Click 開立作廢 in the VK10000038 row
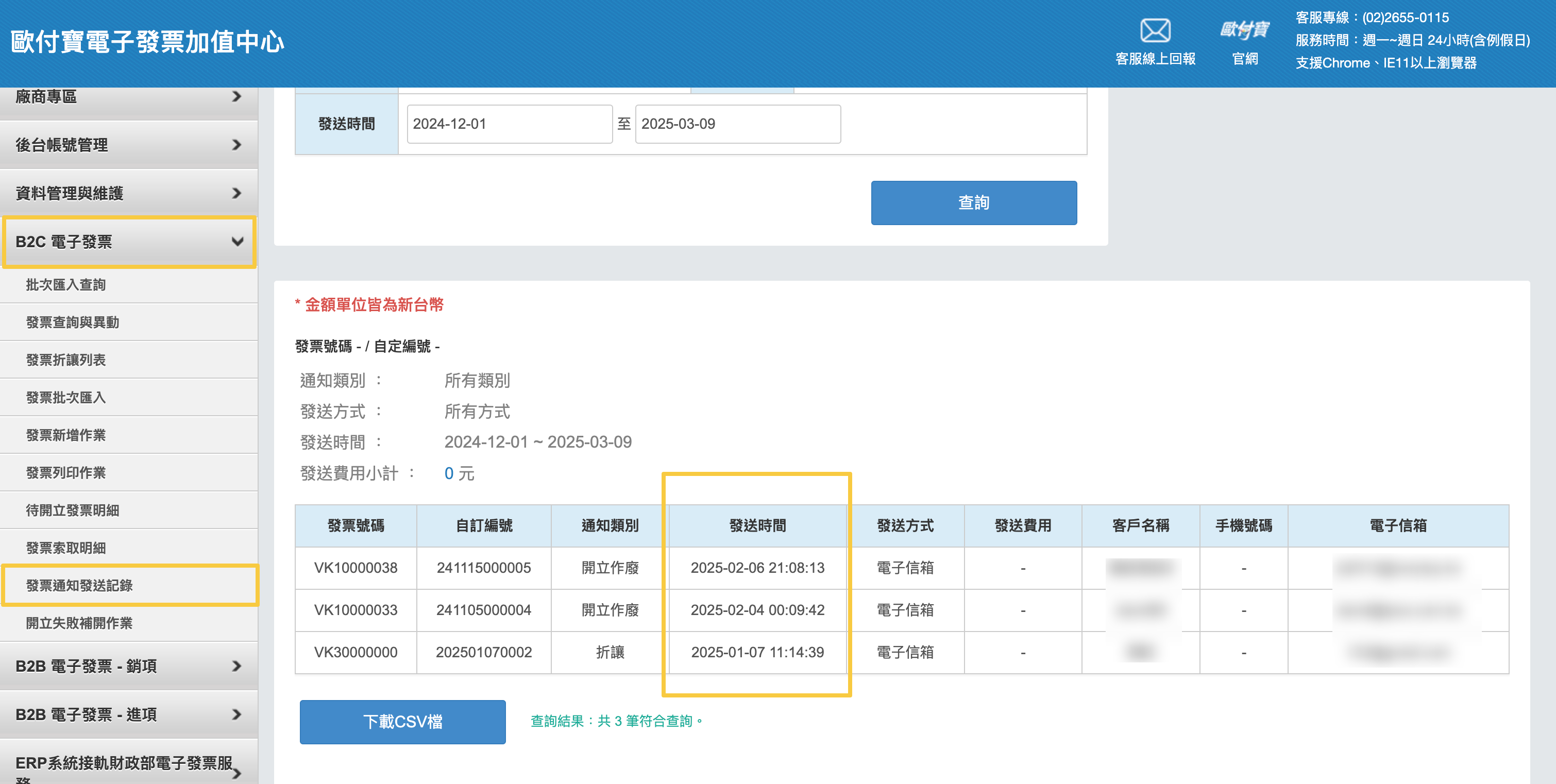The width and height of the screenshot is (1556, 784). pyautogui.click(x=610, y=568)
